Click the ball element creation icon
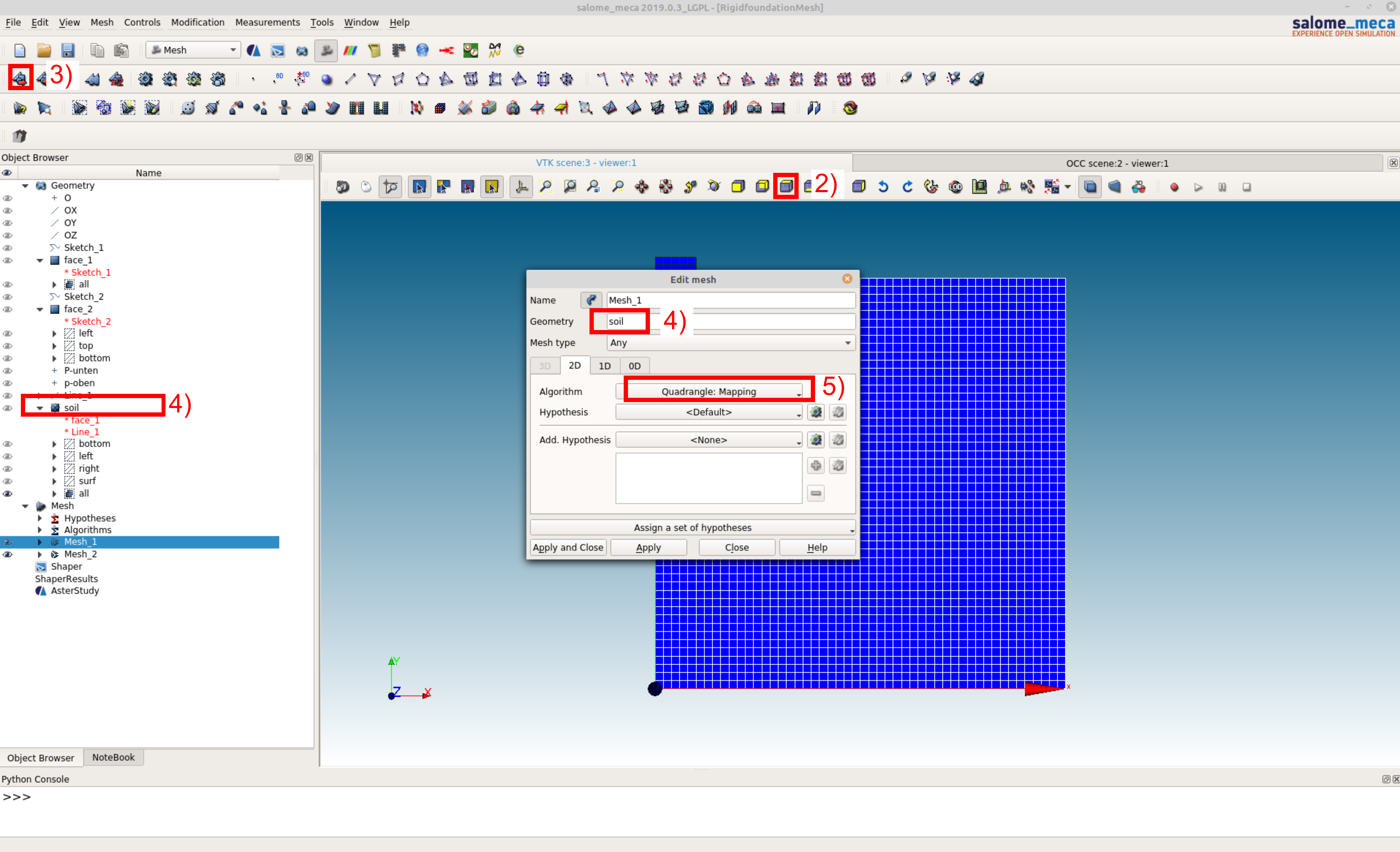This screenshot has height=852, width=1400. pos(327,79)
